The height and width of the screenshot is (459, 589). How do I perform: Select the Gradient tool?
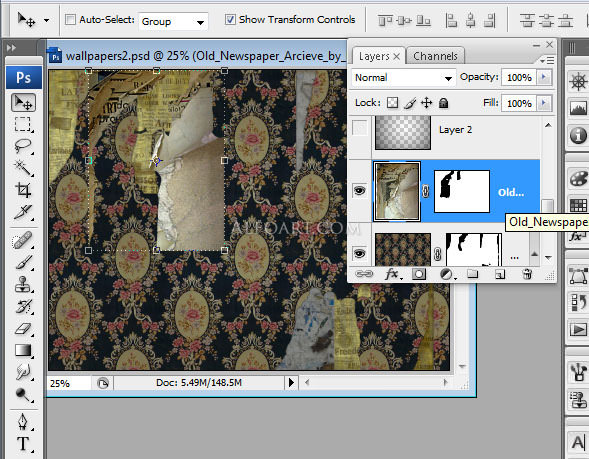23,350
